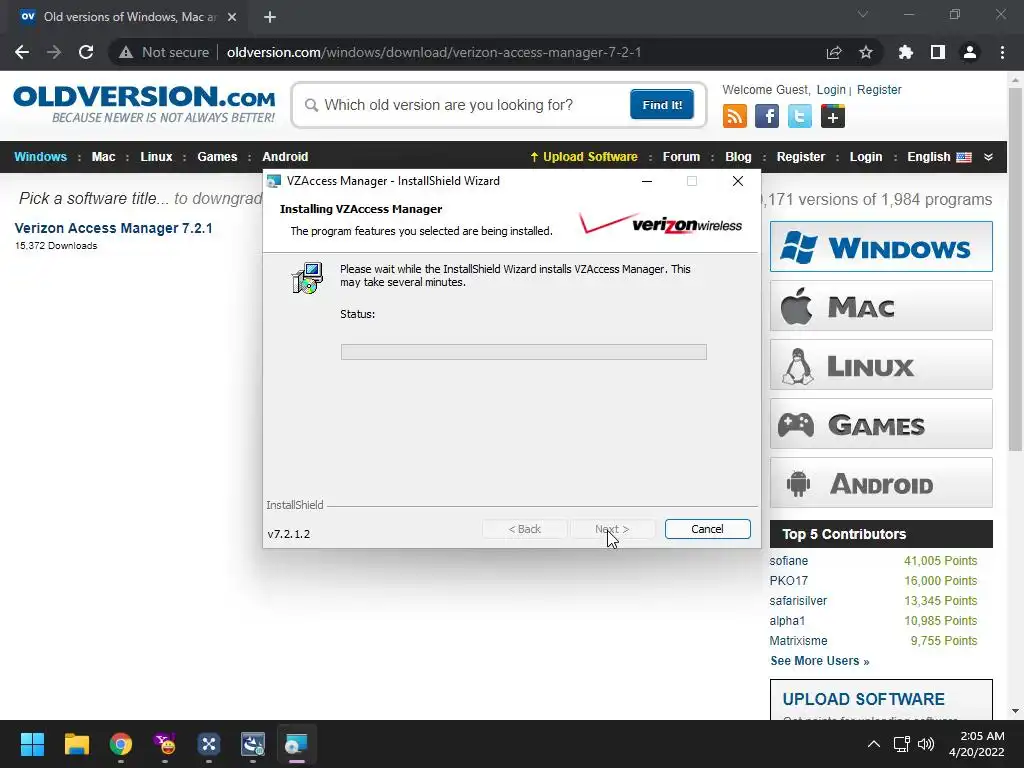Click the OLDVERSION.com logo
This screenshot has width=1024, height=768.
point(144,104)
